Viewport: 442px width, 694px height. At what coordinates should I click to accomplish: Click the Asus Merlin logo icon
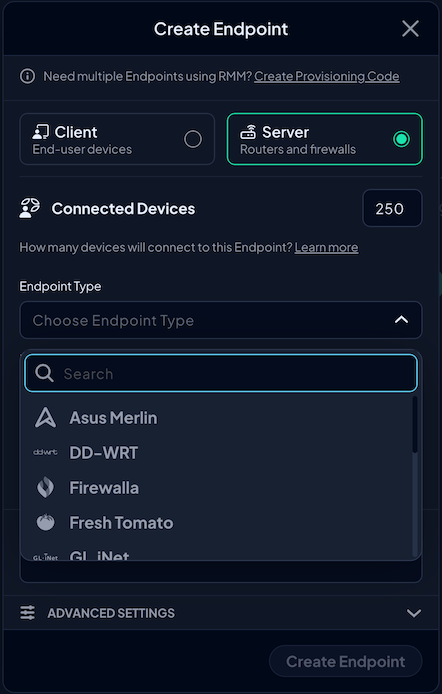(46, 418)
